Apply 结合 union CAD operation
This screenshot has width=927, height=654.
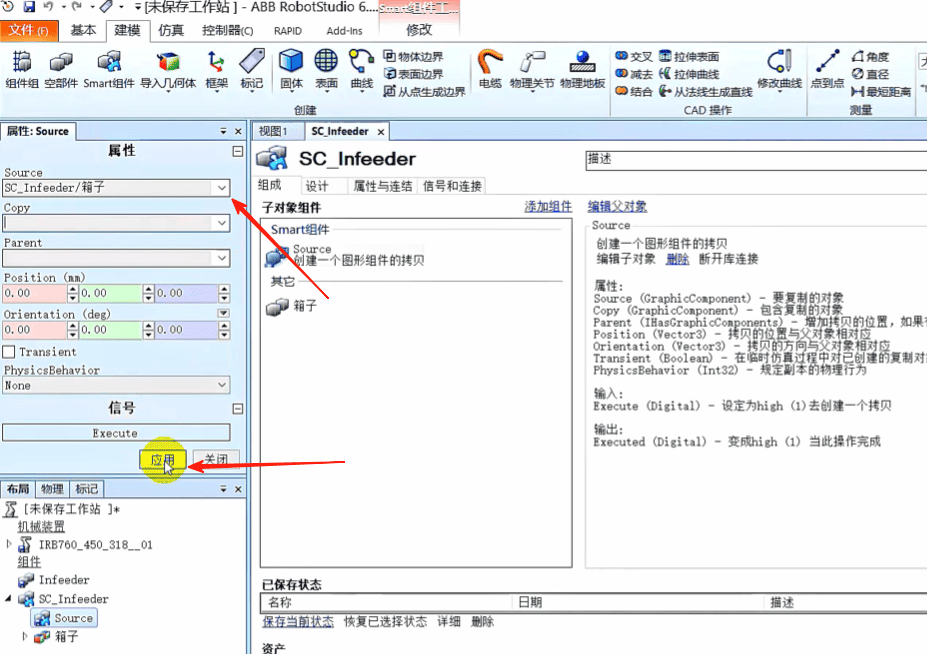click(634, 92)
